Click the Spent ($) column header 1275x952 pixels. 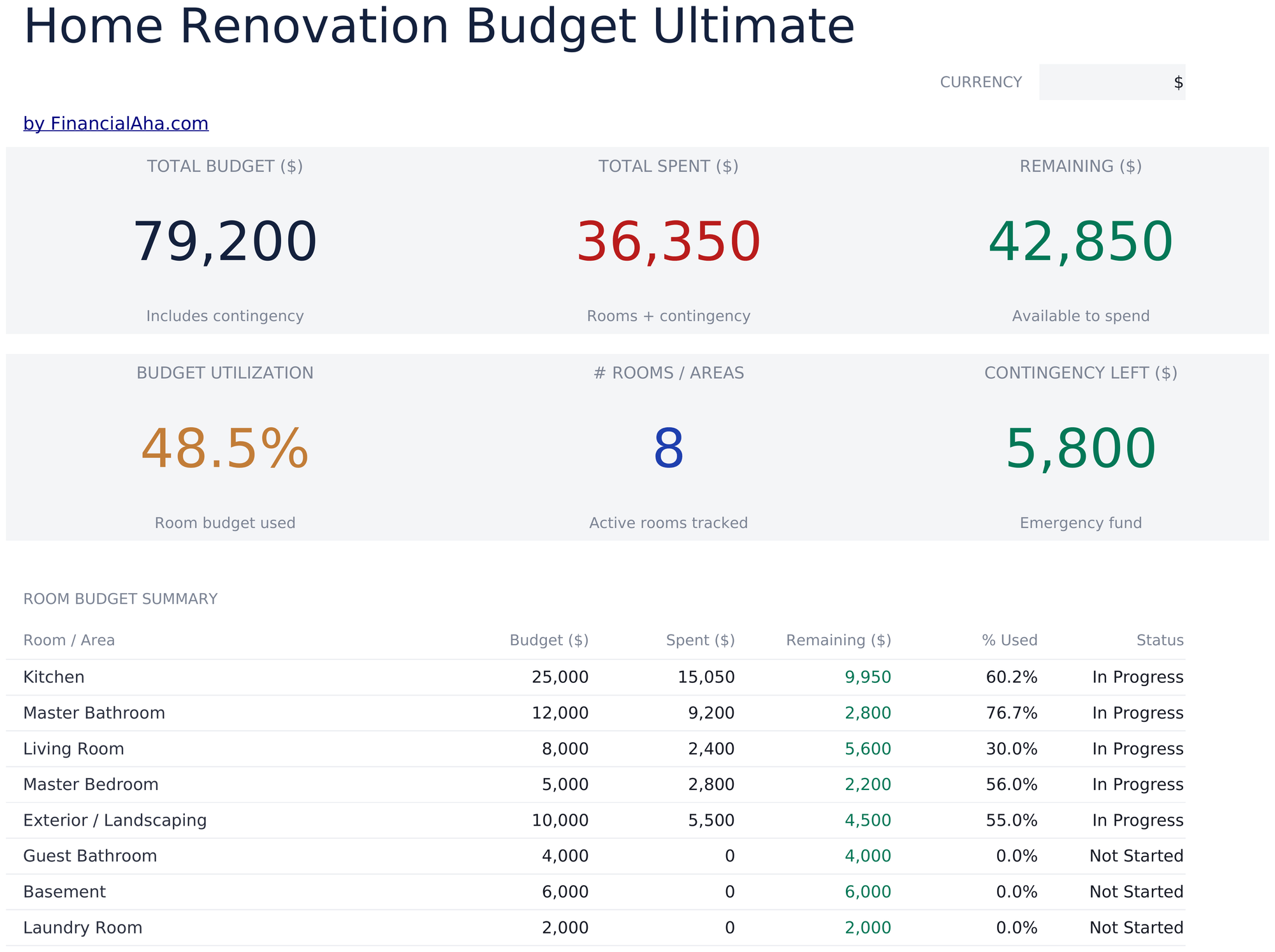click(x=700, y=640)
